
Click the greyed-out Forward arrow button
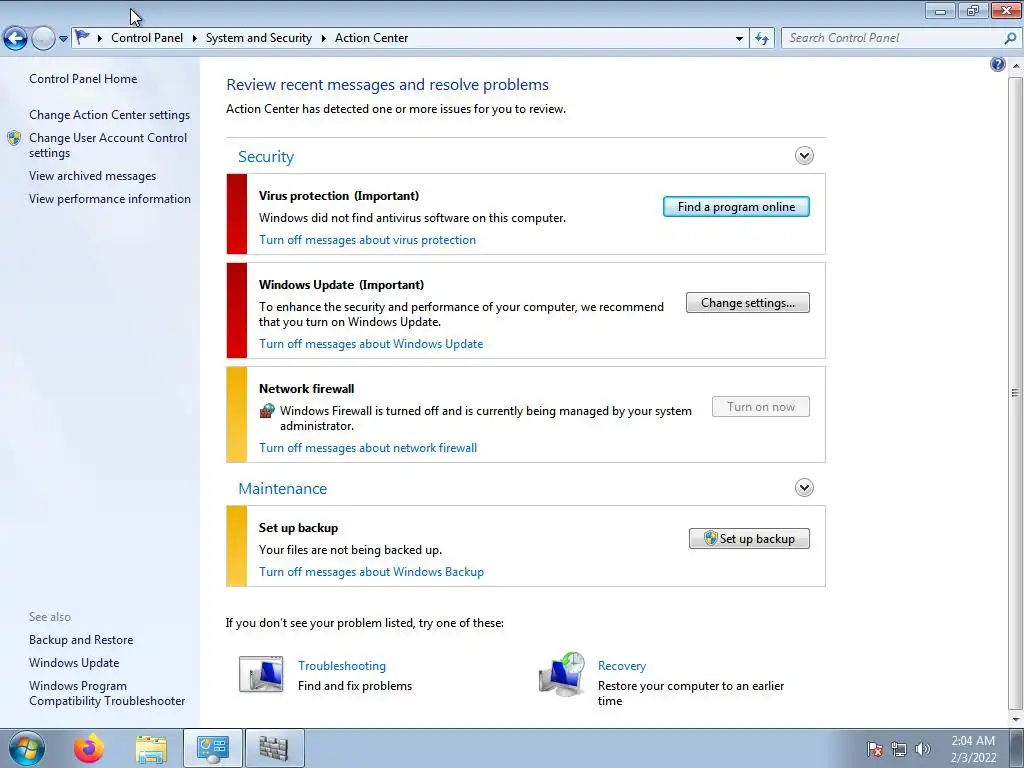[x=43, y=39]
